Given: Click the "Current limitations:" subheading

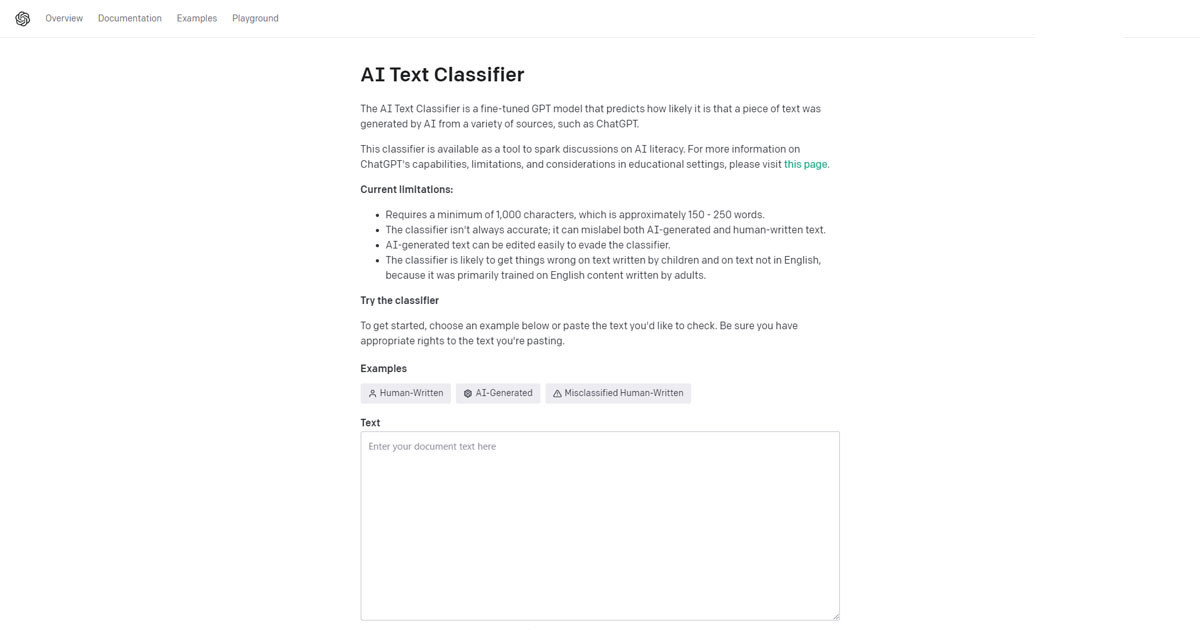Looking at the screenshot, I should point(406,190).
